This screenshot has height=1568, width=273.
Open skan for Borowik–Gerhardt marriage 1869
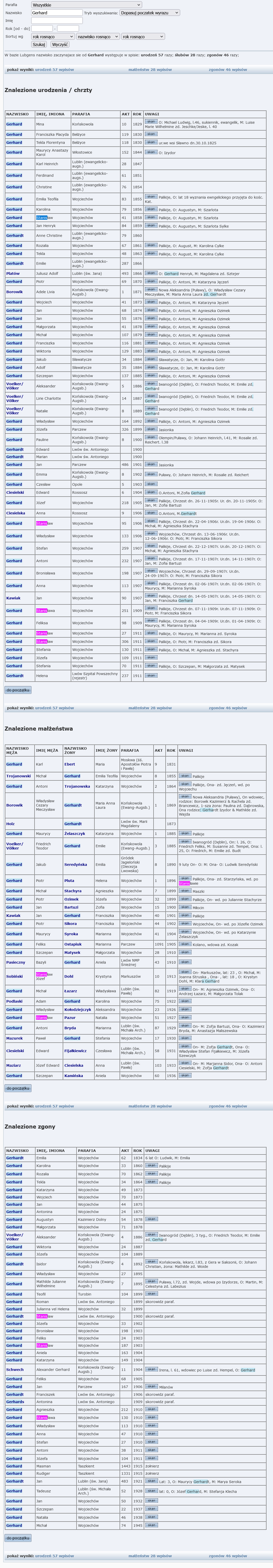185,796
